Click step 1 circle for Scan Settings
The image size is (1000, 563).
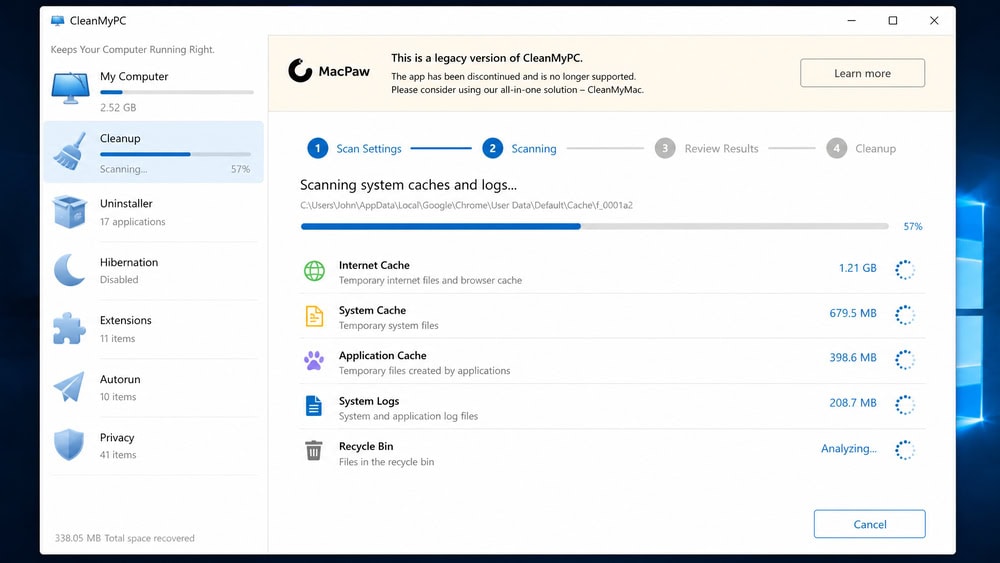click(318, 148)
